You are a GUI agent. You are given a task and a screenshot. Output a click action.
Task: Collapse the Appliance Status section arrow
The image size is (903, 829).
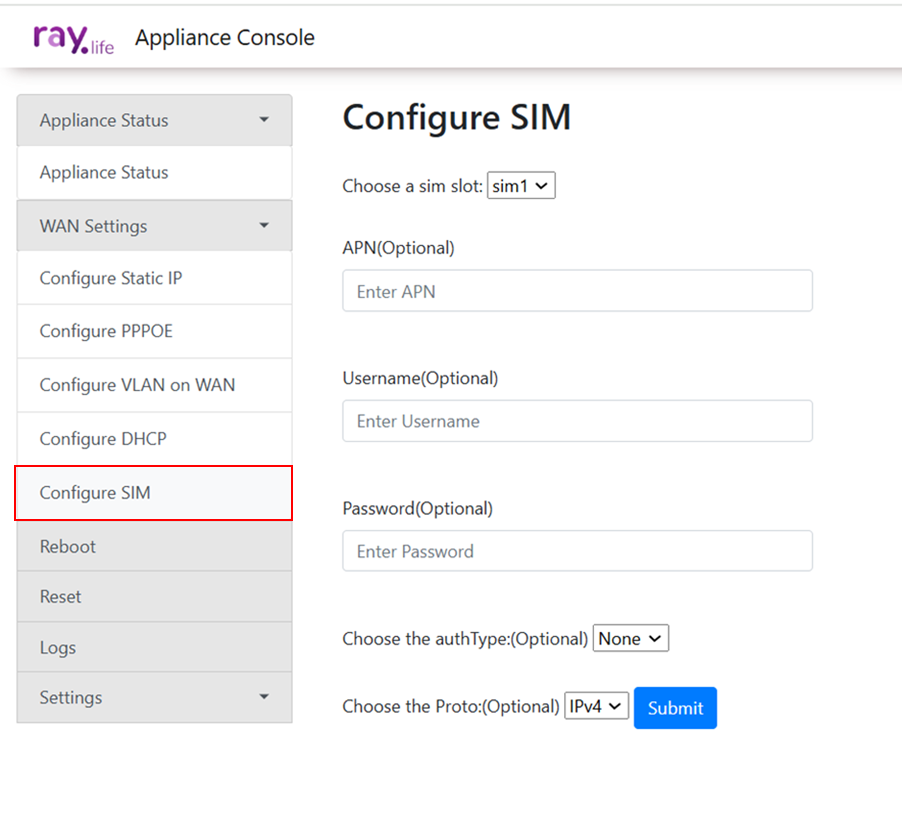coord(264,120)
